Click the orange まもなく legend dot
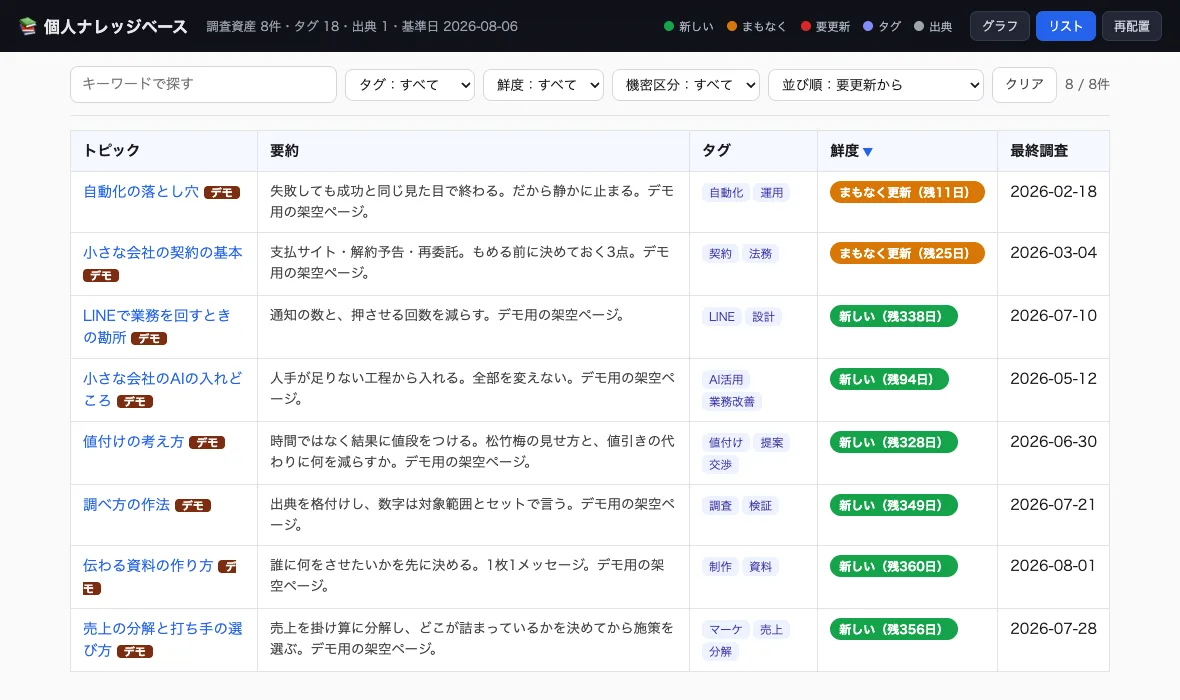Viewport: 1180px width, 700px height. [x=731, y=26]
